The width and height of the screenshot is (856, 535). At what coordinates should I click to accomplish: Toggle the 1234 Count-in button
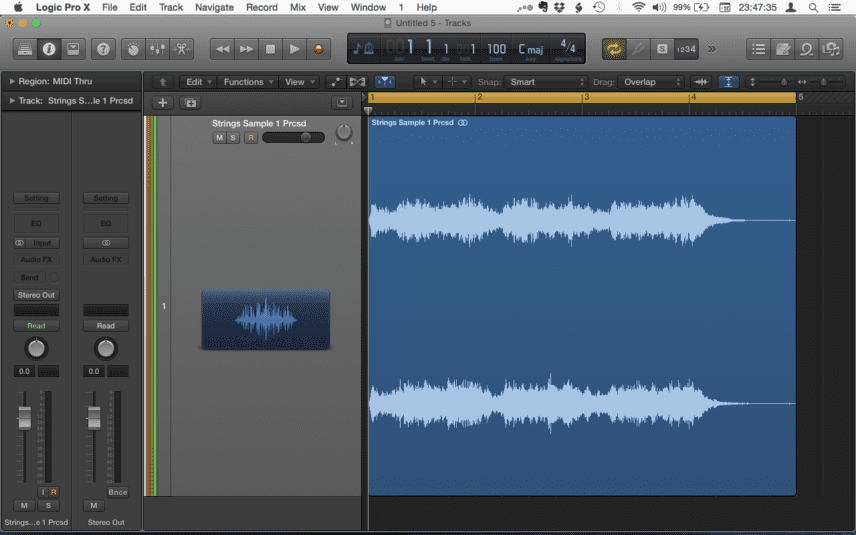686,49
